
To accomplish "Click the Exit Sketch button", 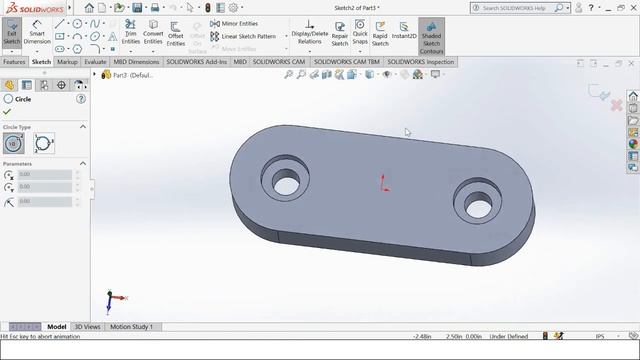I will [x=11, y=32].
